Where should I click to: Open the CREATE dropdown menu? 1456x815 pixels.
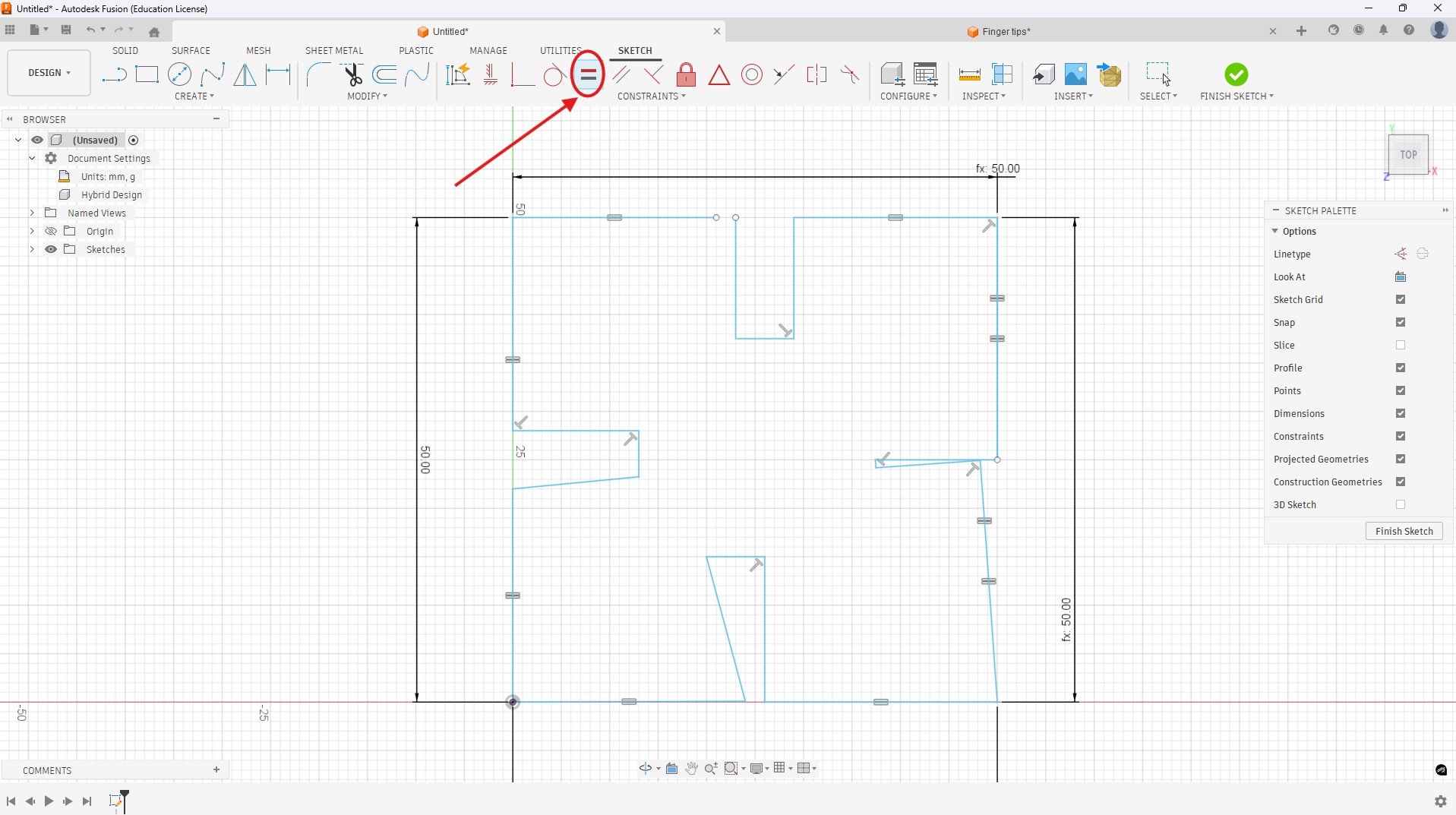194,96
